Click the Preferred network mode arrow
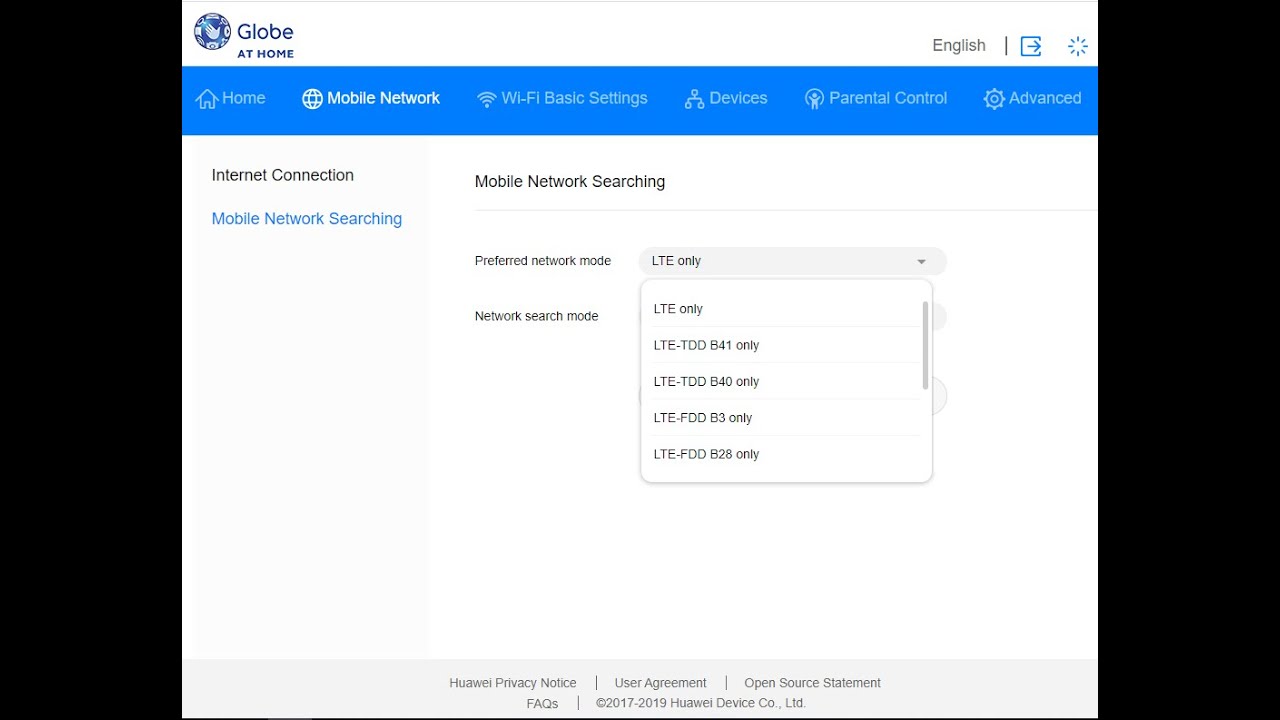 point(921,262)
